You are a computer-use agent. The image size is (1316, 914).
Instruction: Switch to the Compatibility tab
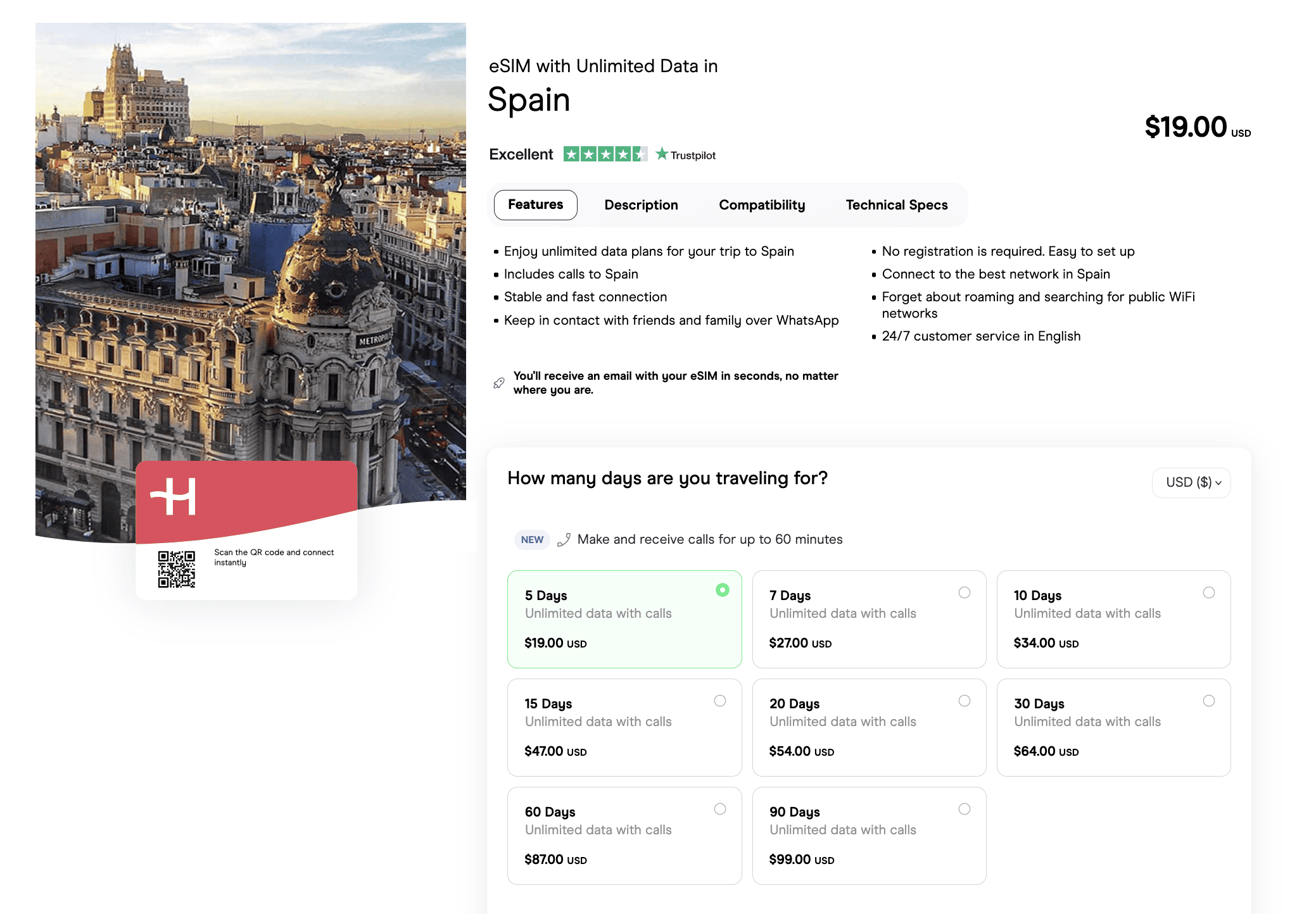[x=762, y=204]
